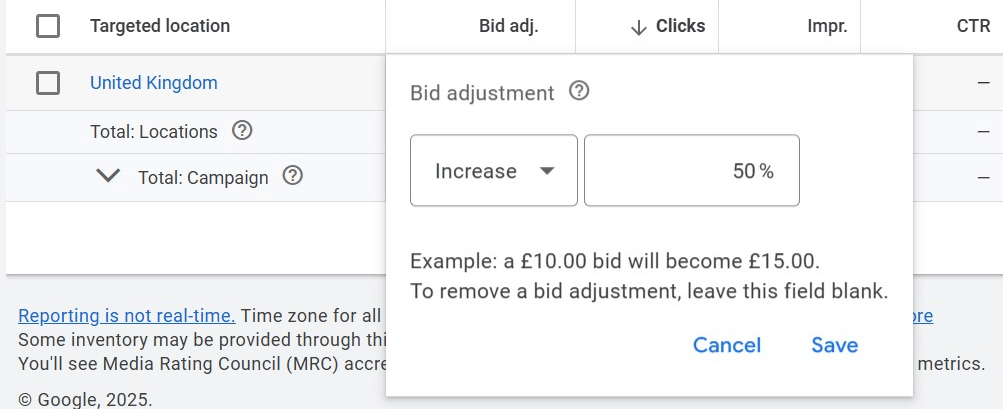Click help icon next to Total: Campaign
Viewport: 1003px width, 409px height.
coord(292,176)
